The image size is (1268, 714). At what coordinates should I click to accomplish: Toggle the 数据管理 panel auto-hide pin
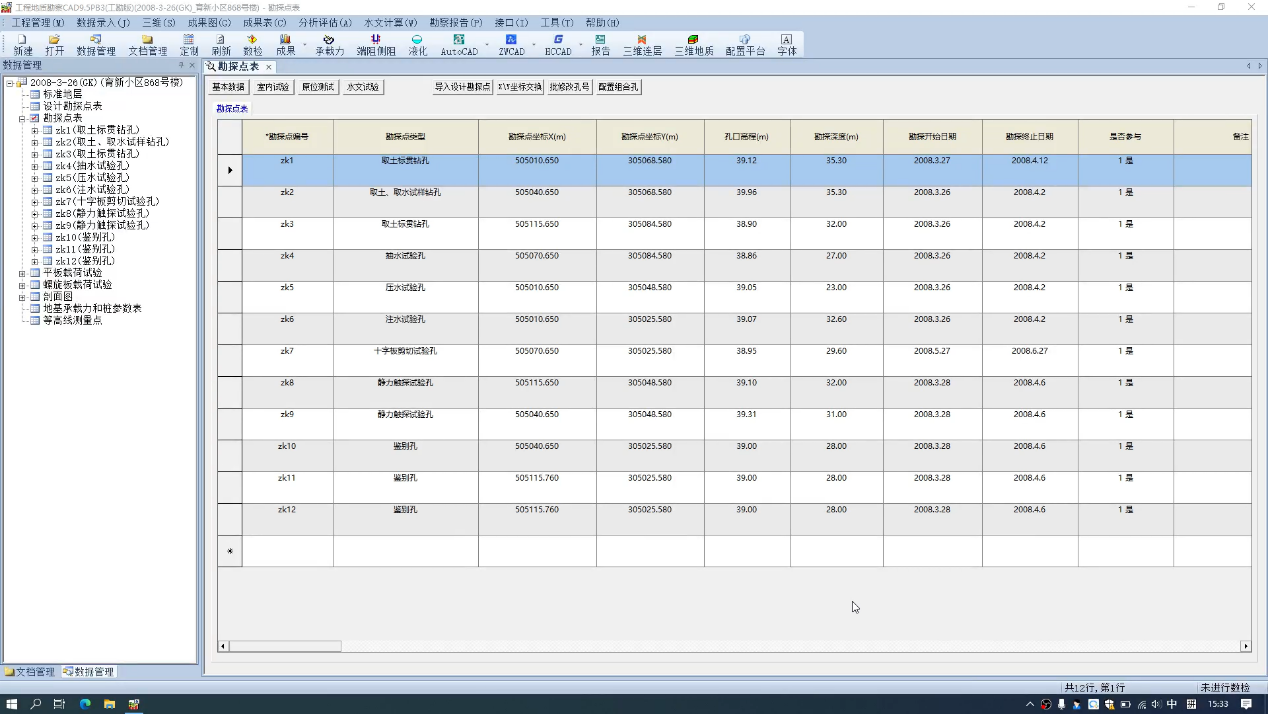tap(181, 65)
